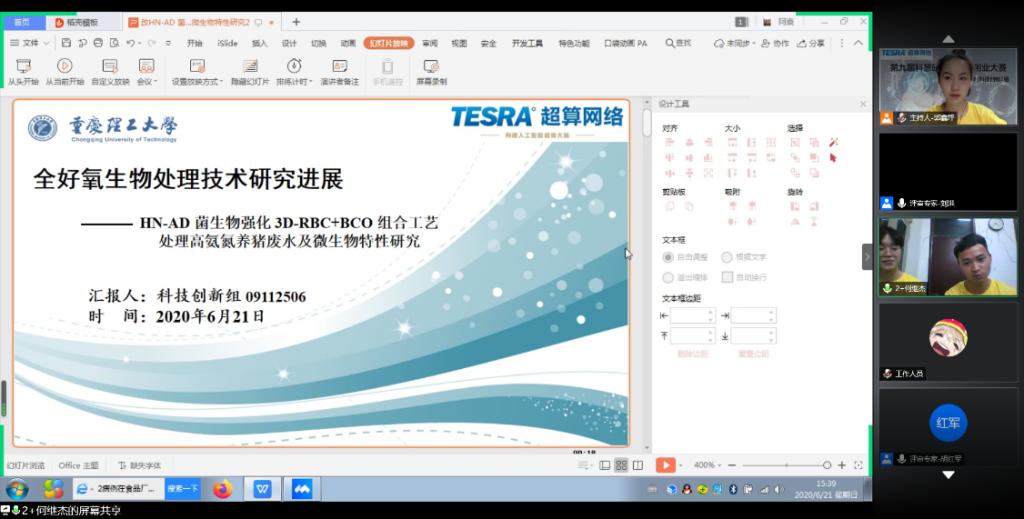Click the top text box margin input field
The height and width of the screenshot is (519, 1024).
coord(693,336)
